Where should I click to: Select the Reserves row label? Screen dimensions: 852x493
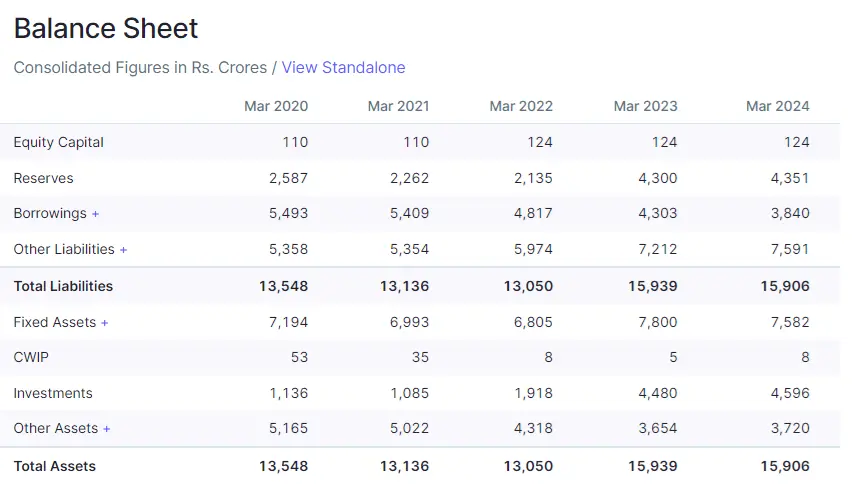coord(43,178)
